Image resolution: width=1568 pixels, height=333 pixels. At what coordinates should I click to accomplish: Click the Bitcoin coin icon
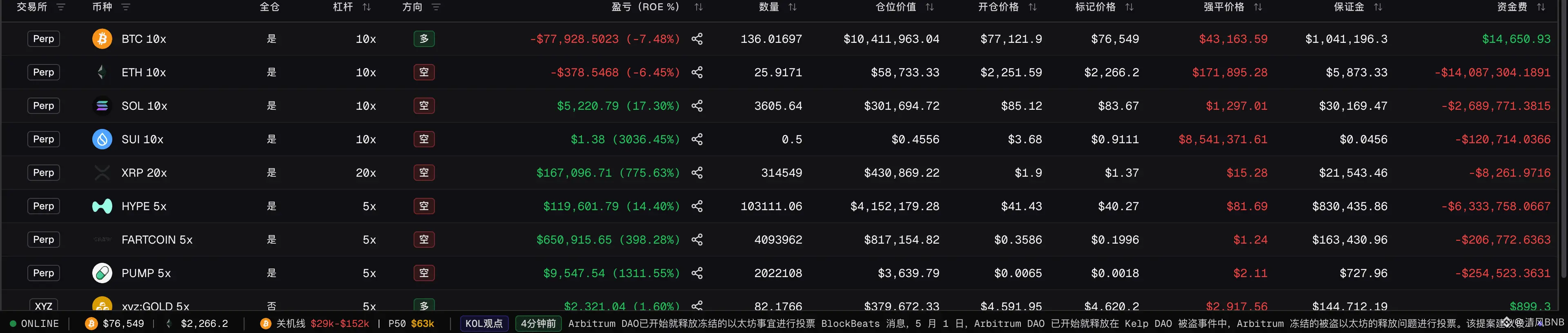(102, 39)
